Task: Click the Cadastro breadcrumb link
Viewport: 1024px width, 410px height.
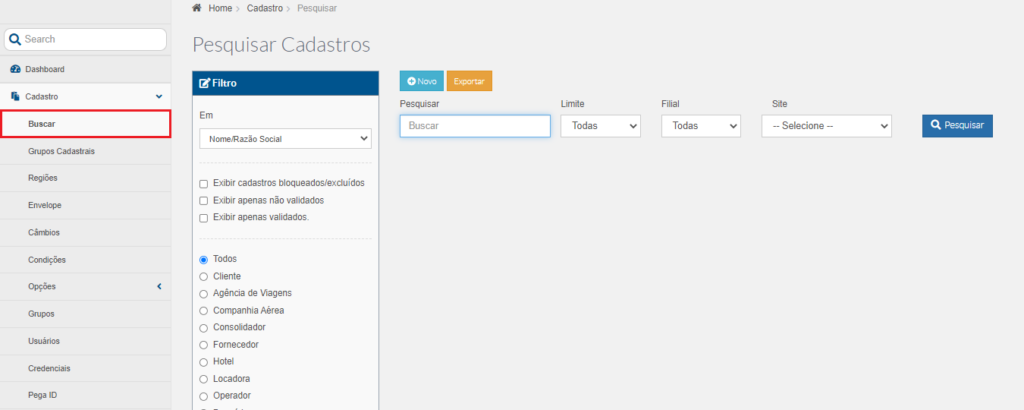Action: (x=264, y=8)
